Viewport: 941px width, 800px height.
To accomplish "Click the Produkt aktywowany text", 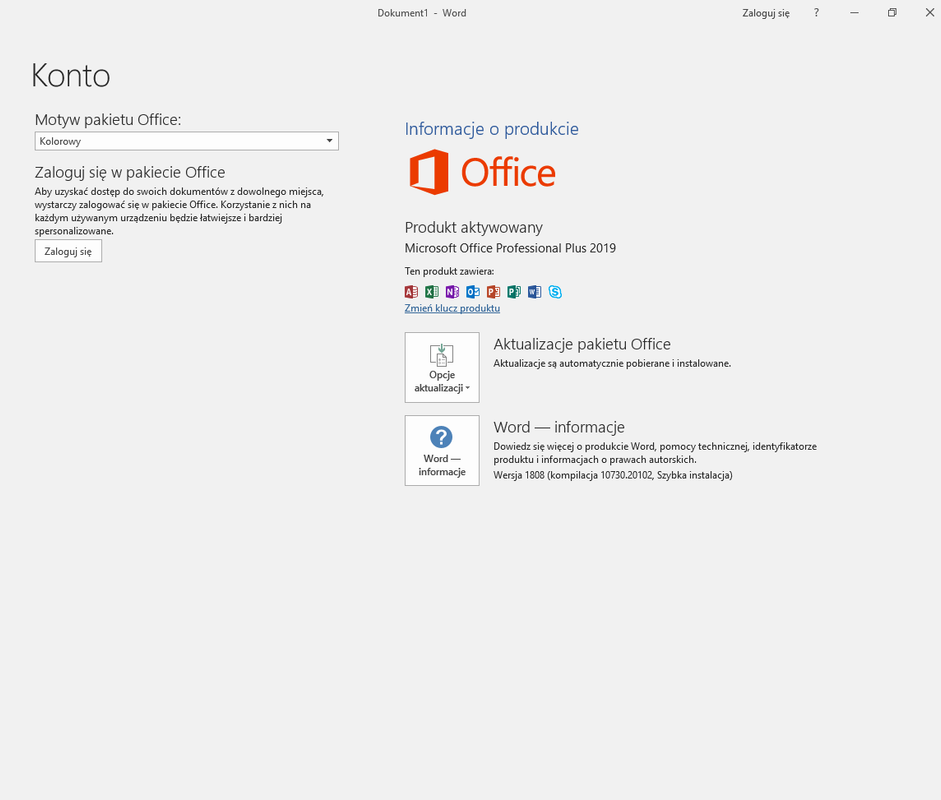I will (474, 227).
